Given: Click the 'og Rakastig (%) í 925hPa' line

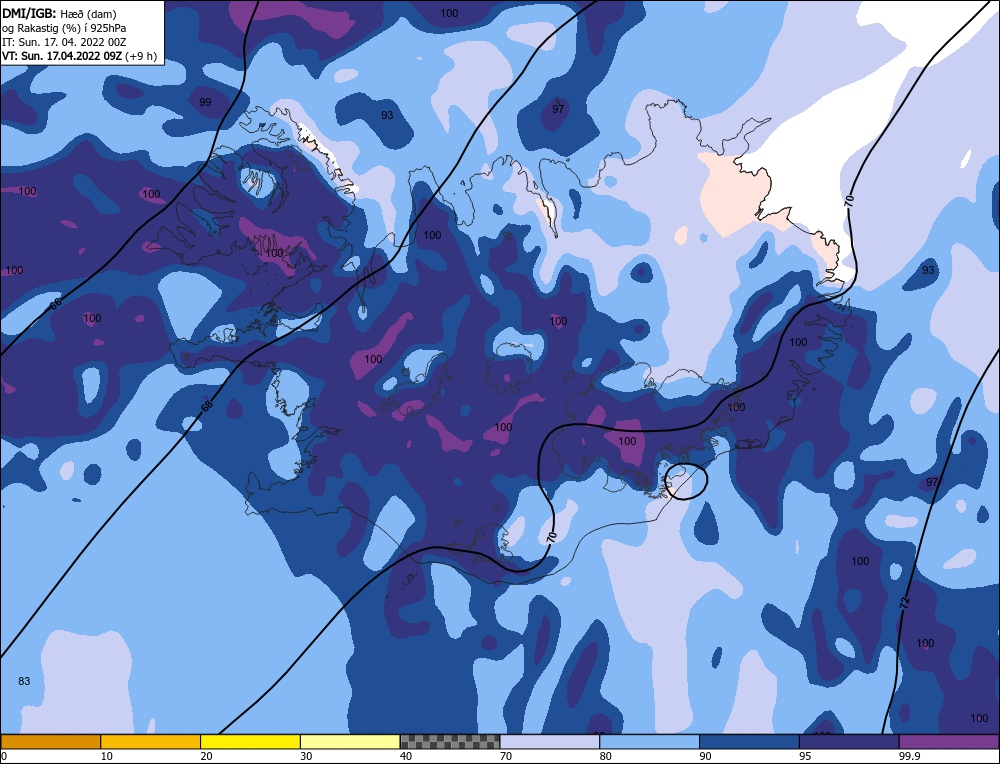Looking at the screenshot, I should 64,28.
